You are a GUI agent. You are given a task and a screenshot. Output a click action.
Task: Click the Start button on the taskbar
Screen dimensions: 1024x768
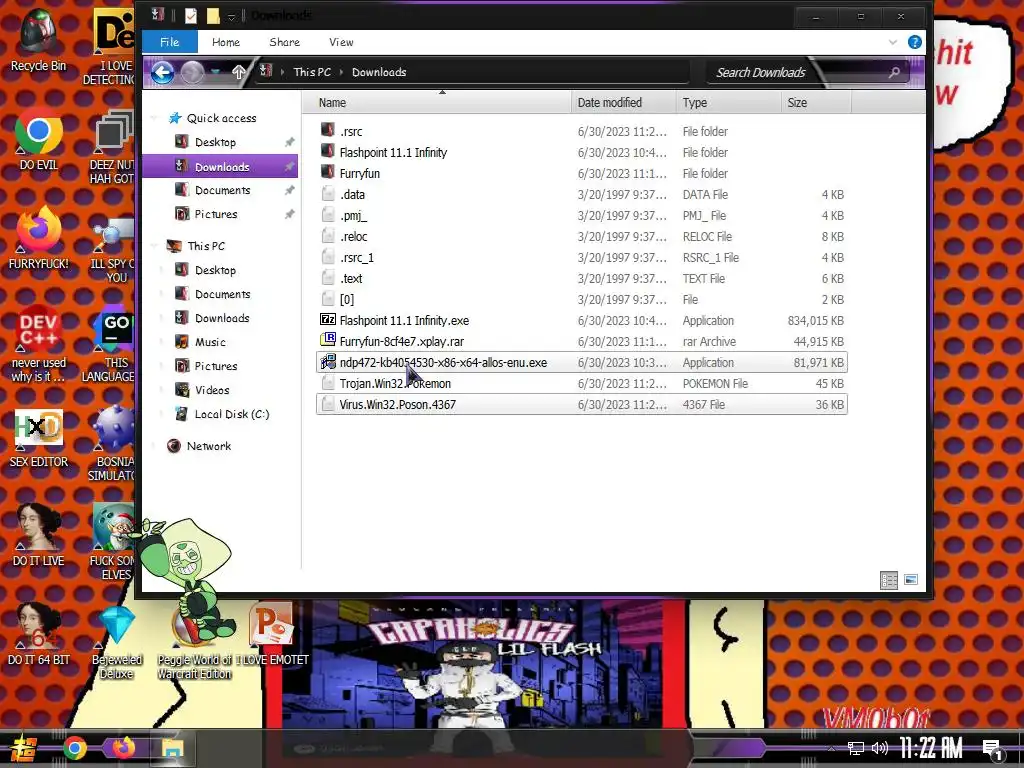coord(24,748)
